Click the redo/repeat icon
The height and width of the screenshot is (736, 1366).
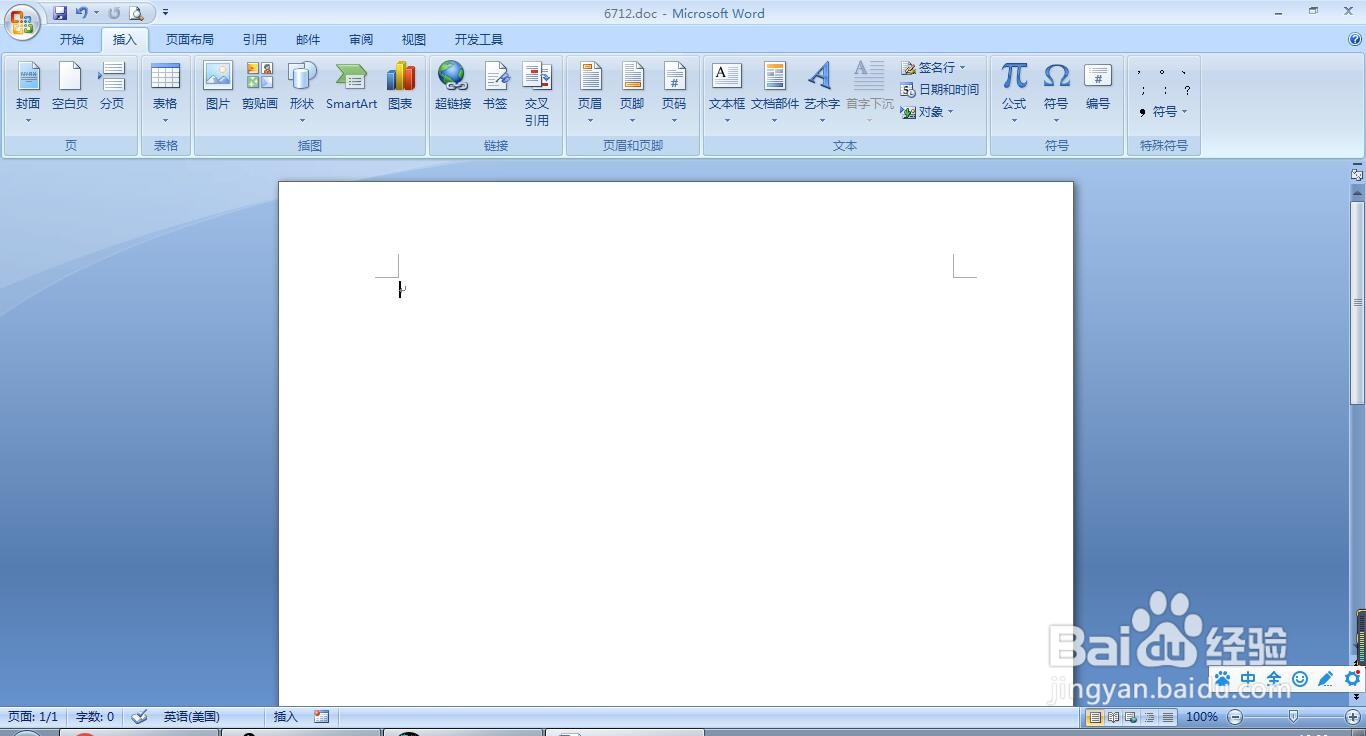coord(114,13)
